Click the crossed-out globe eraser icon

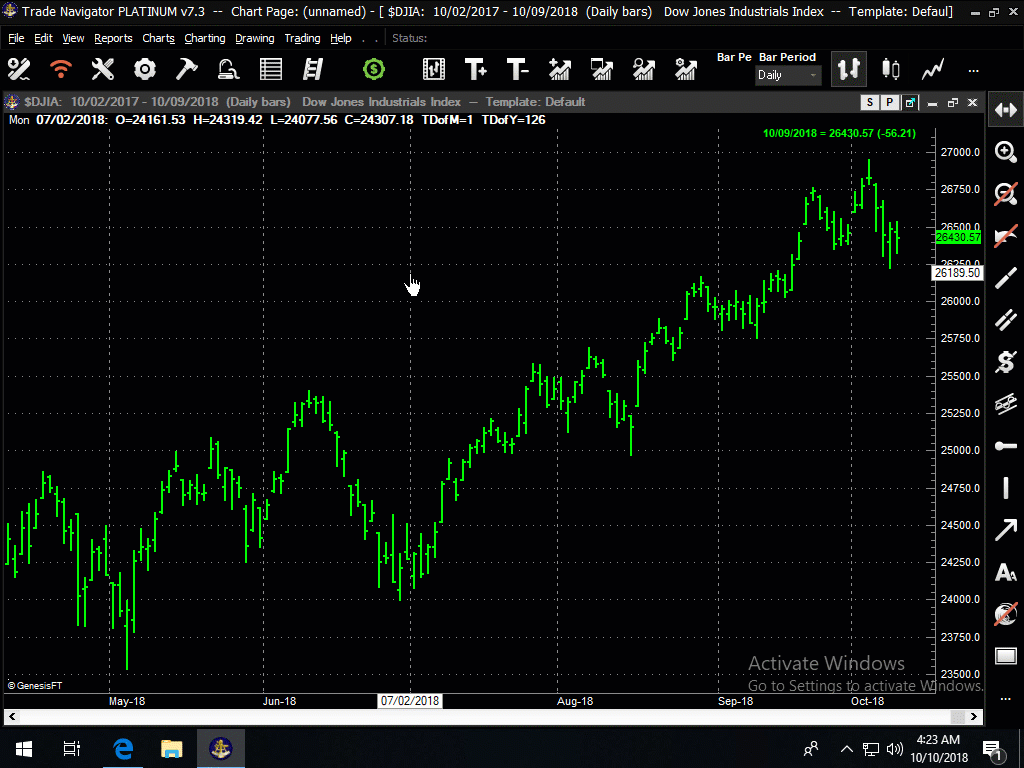pos(1006,614)
